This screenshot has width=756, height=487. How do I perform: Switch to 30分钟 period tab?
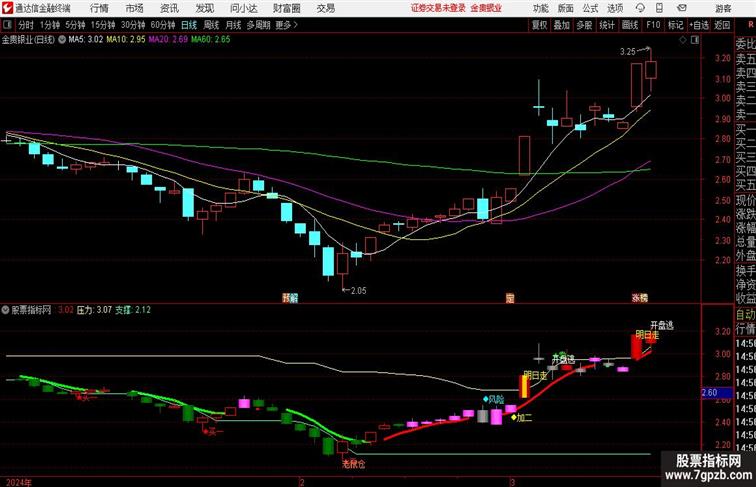(133, 25)
